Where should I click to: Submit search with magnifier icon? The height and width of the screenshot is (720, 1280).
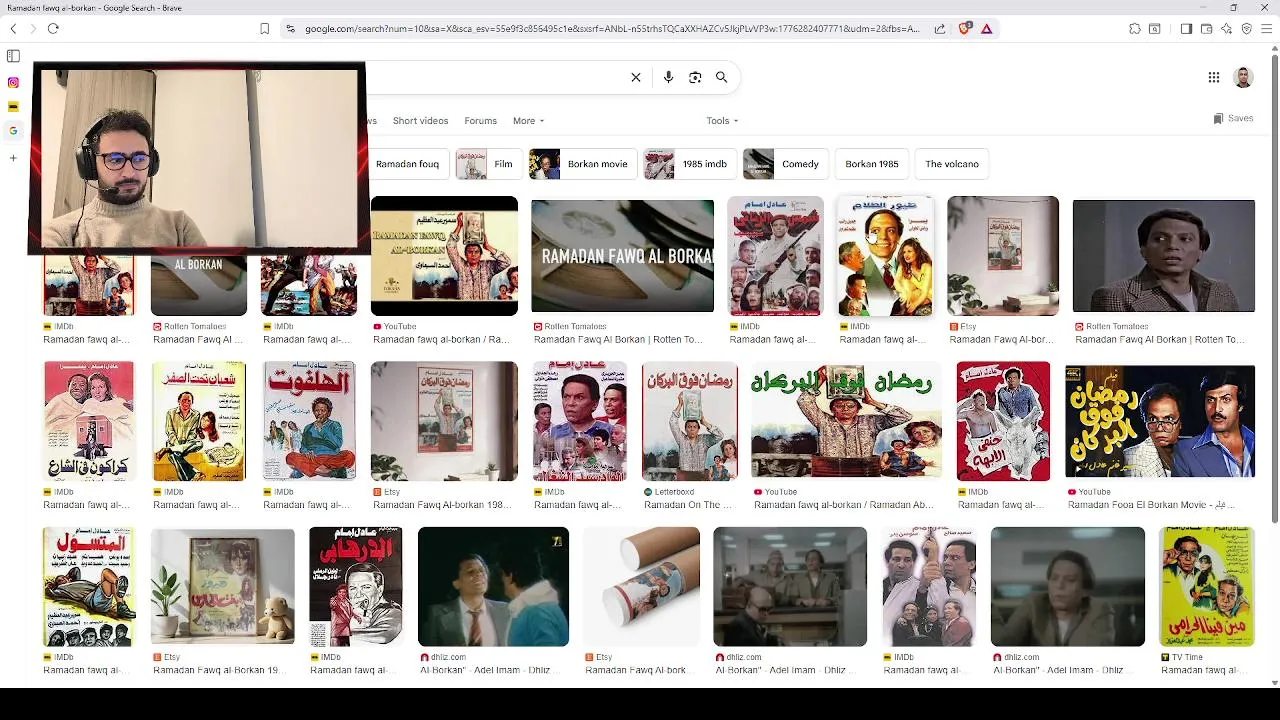[x=721, y=77]
